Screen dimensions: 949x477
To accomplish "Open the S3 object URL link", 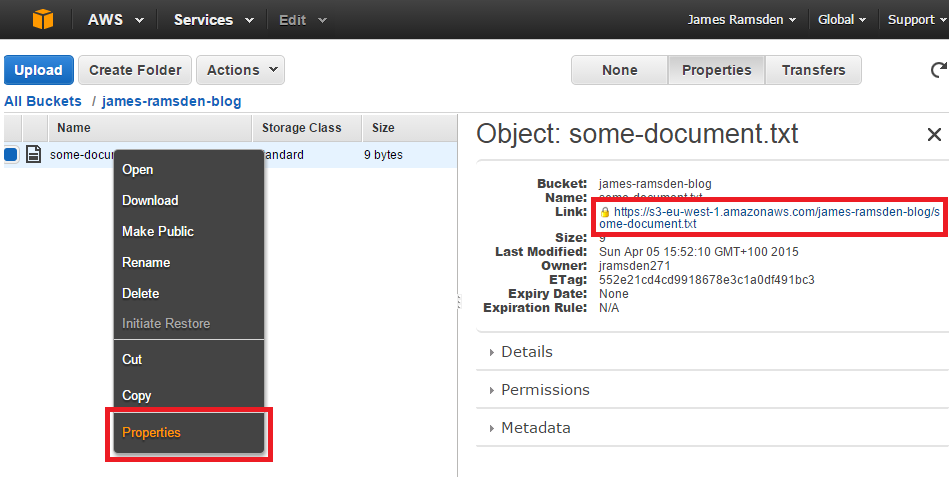I will [x=770, y=218].
